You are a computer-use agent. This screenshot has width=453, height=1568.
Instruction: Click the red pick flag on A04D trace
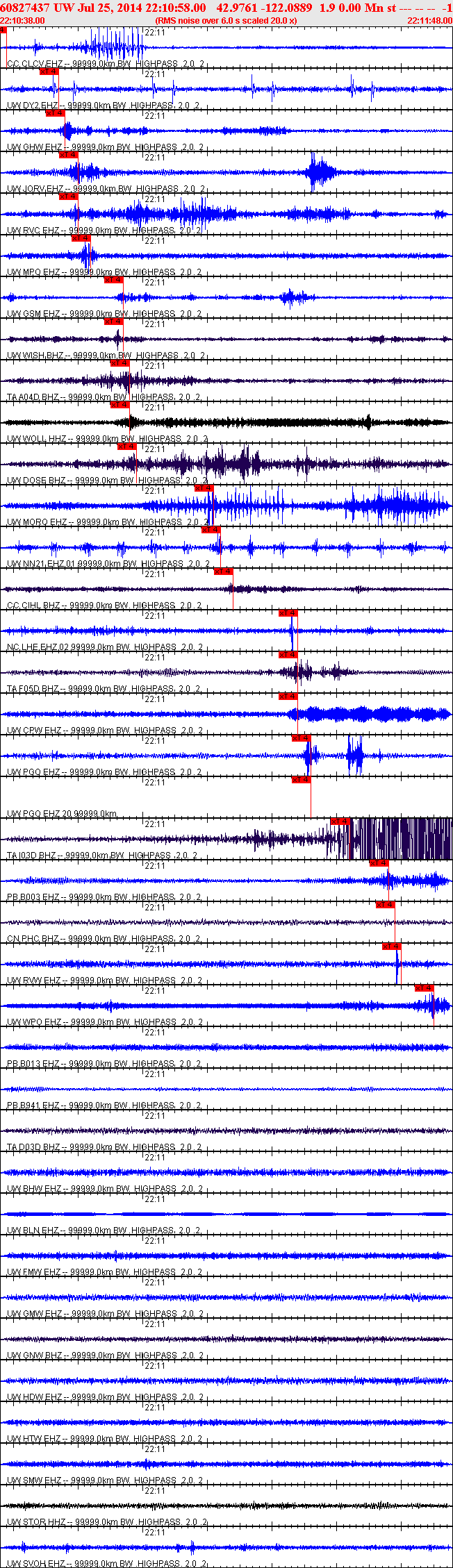pyautogui.click(x=120, y=363)
